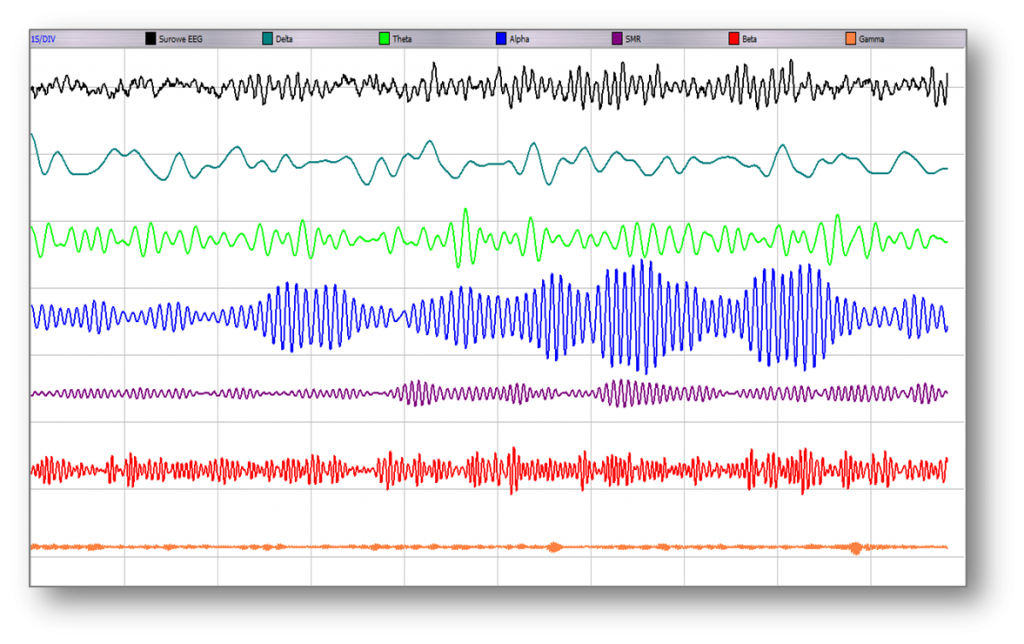
Task: Select the purple SMR legend swatch
Action: [617, 39]
